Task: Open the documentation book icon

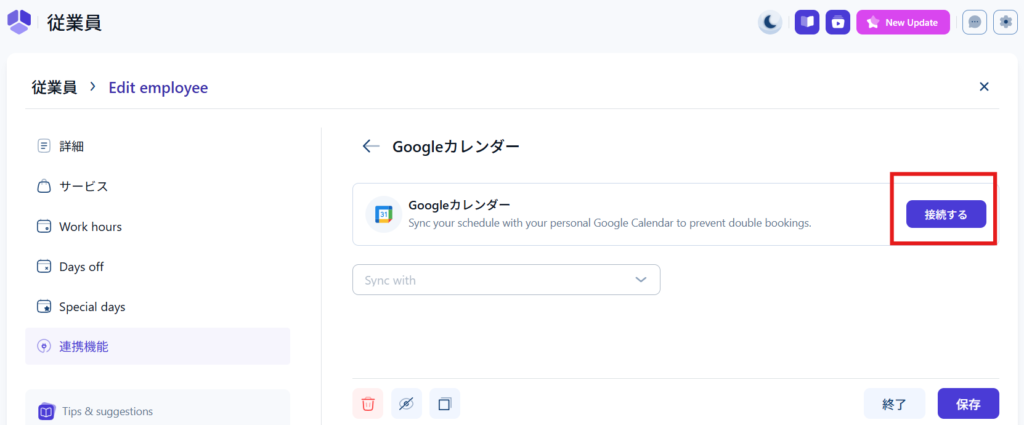Action: click(x=807, y=22)
